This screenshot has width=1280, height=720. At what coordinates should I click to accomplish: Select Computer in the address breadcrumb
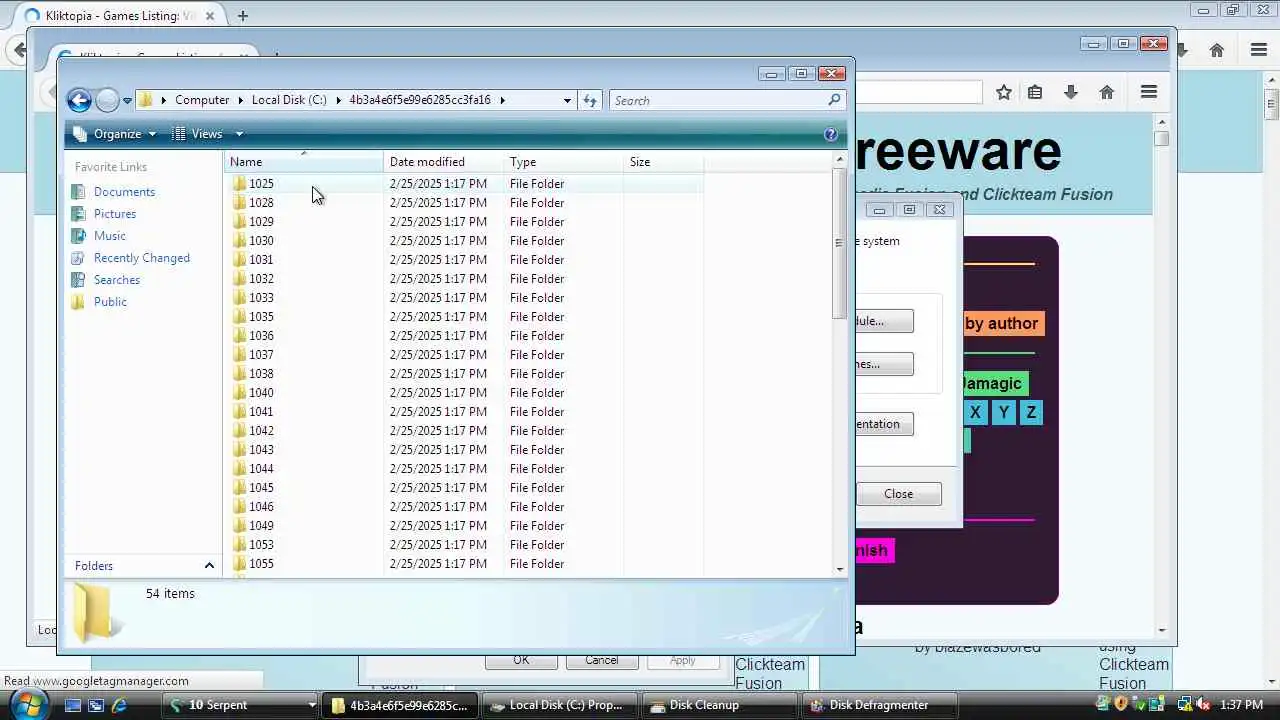pos(202,100)
